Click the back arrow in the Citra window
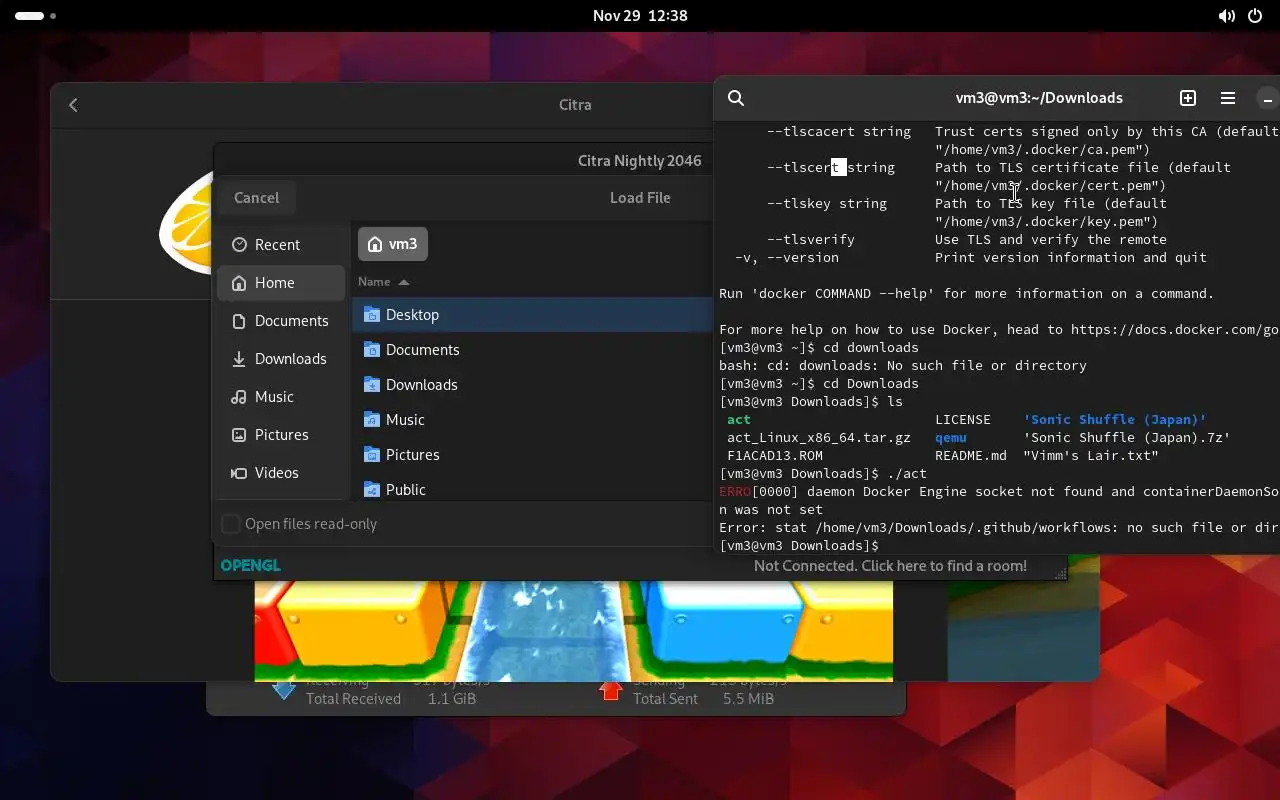1280x800 pixels. (73, 105)
